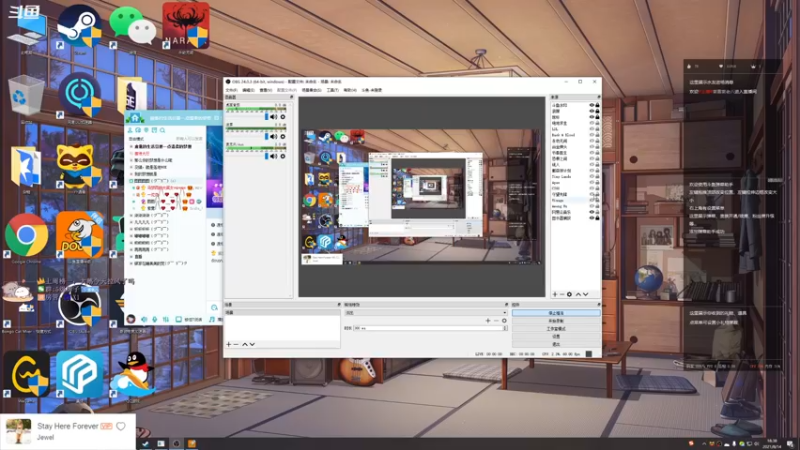The height and width of the screenshot is (450, 800).
Task: Click the search magnifier in YY window toolbar
Action: point(162,131)
